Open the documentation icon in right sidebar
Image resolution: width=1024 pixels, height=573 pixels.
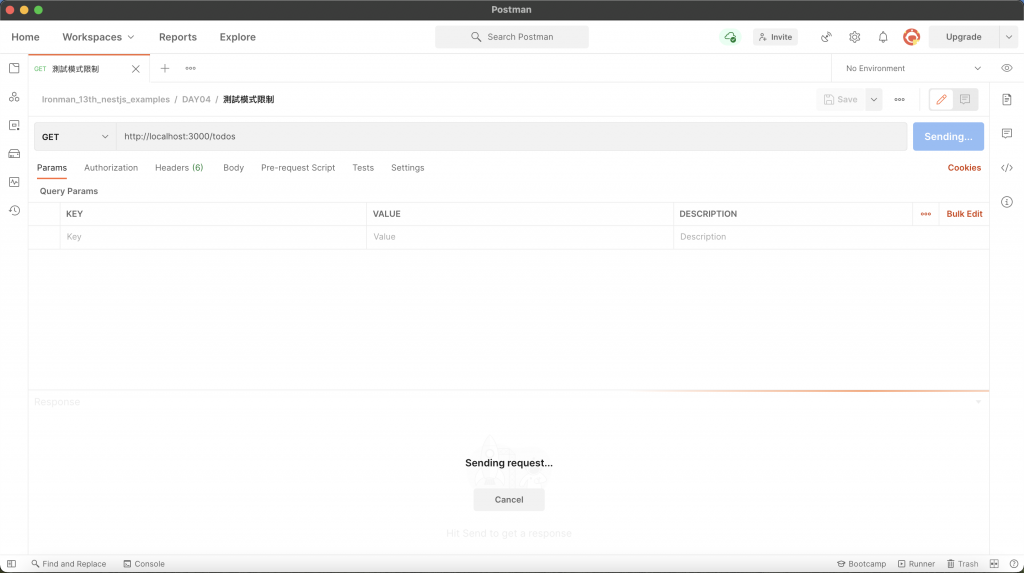pyautogui.click(x=1006, y=99)
